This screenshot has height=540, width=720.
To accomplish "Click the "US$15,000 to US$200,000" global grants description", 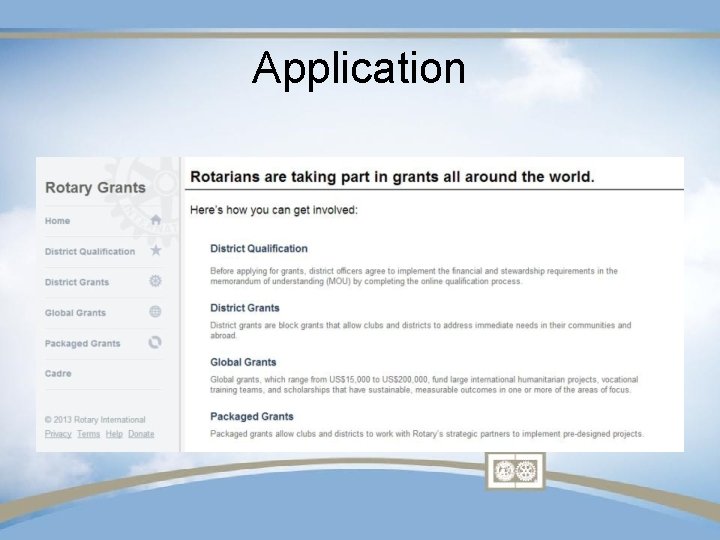I will 424,385.
